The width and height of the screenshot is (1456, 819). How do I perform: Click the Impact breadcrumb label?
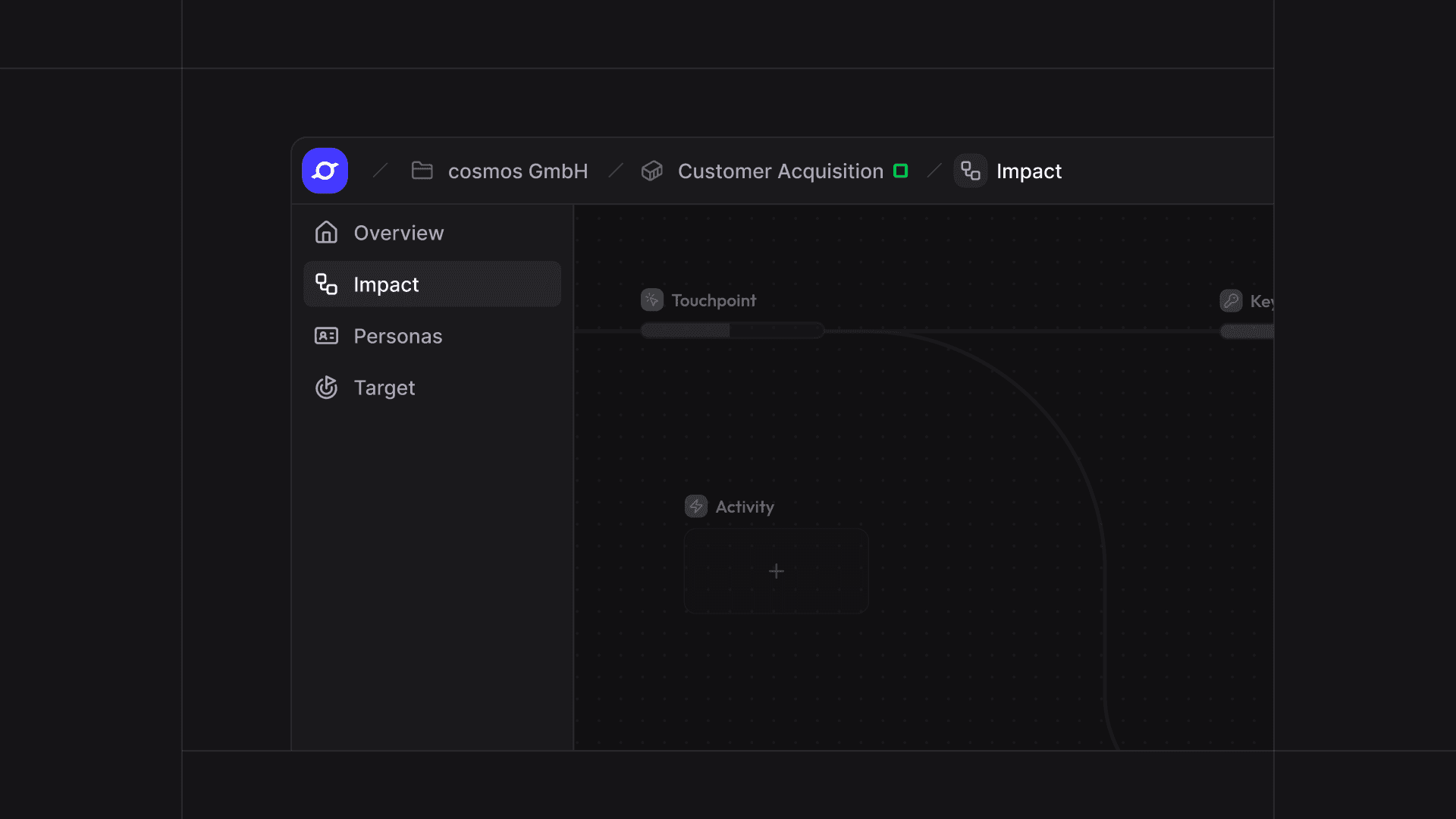pos(1029,171)
